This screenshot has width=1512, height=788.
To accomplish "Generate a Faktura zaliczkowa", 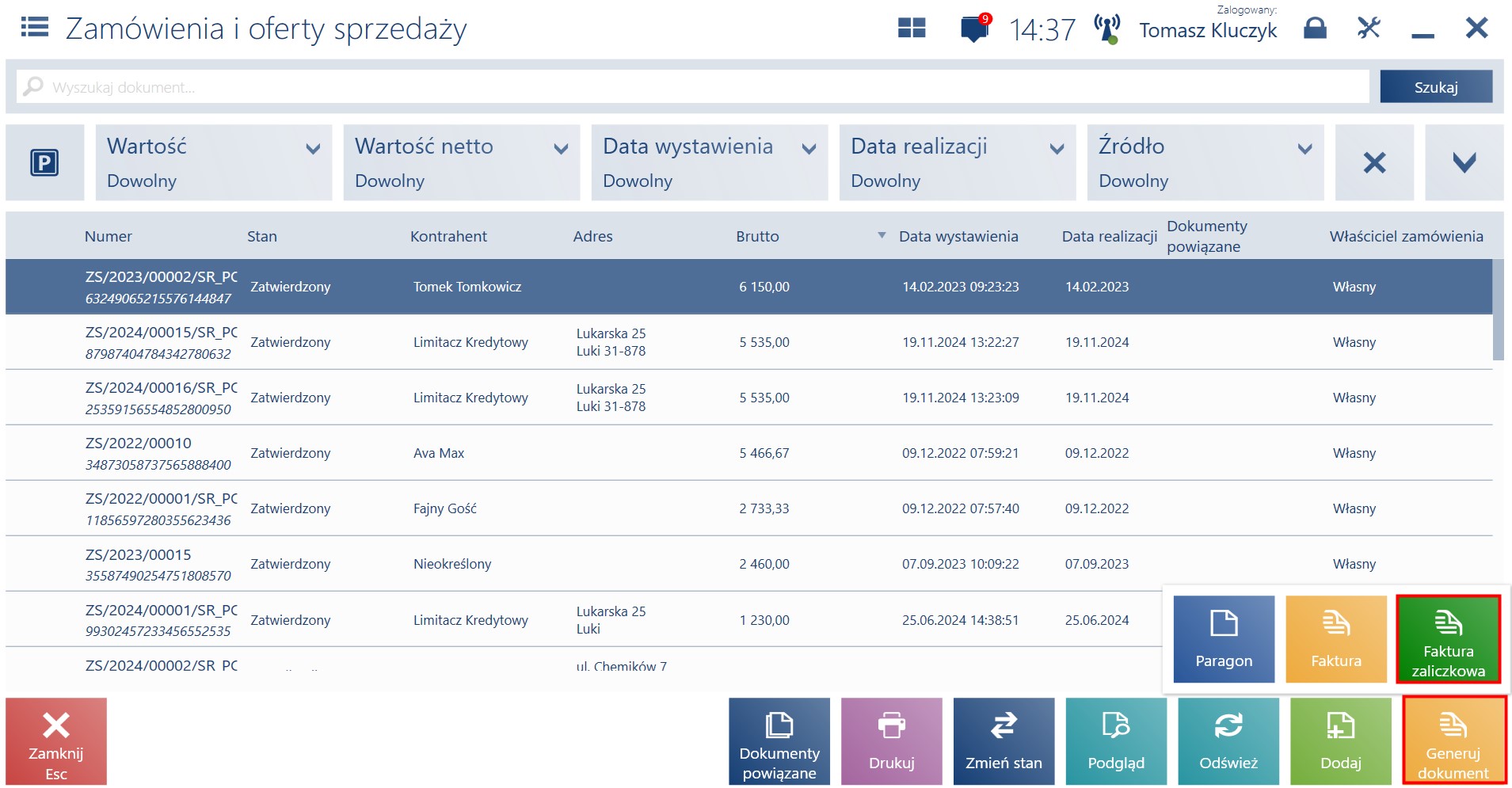I will pos(1449,639).
